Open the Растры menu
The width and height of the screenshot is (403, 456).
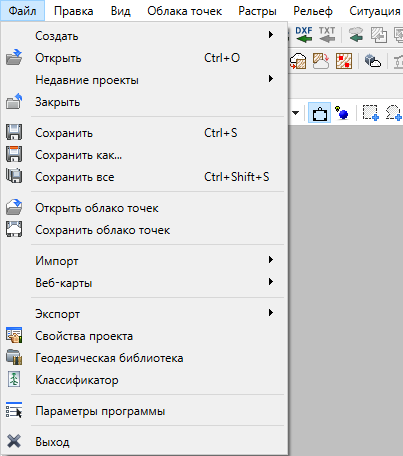pyautogui.click(x=257, y=11)
